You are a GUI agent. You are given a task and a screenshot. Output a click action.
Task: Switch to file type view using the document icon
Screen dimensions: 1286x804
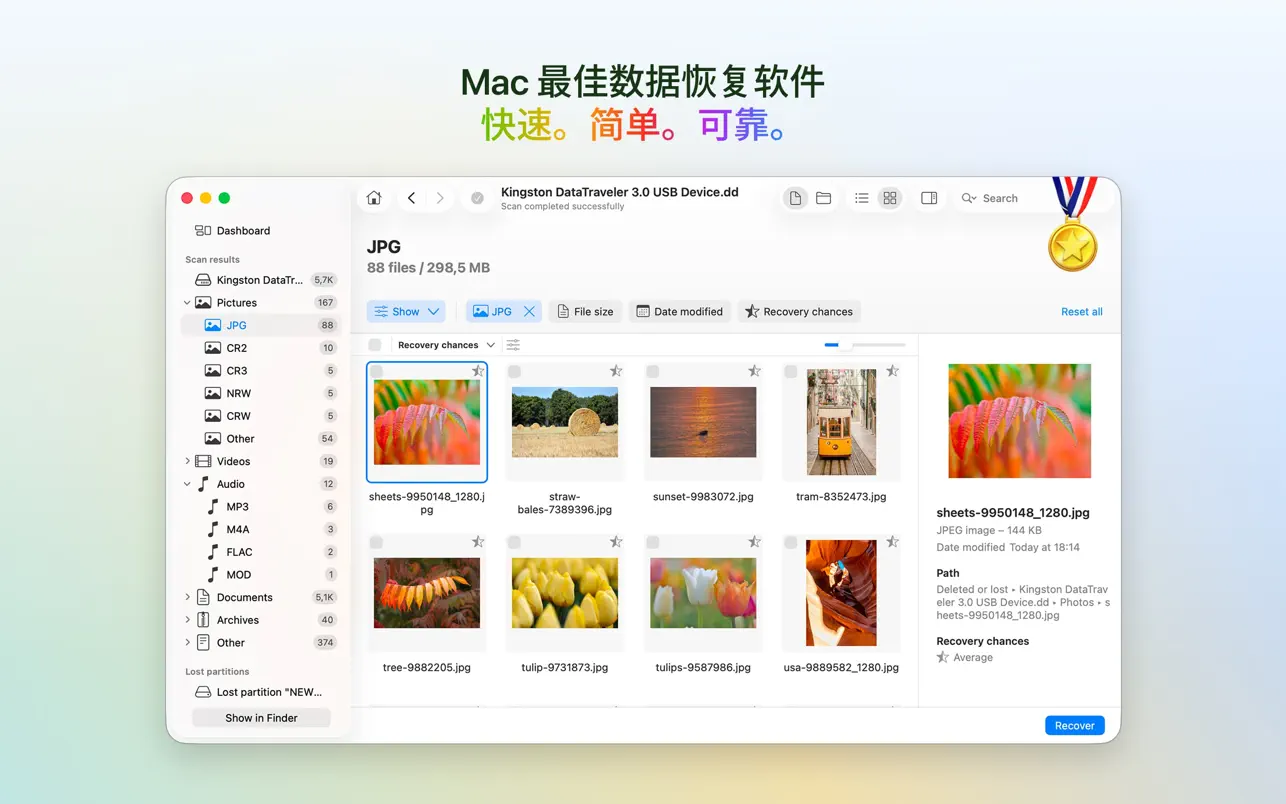pyautogui.click(x=795, y=198)
